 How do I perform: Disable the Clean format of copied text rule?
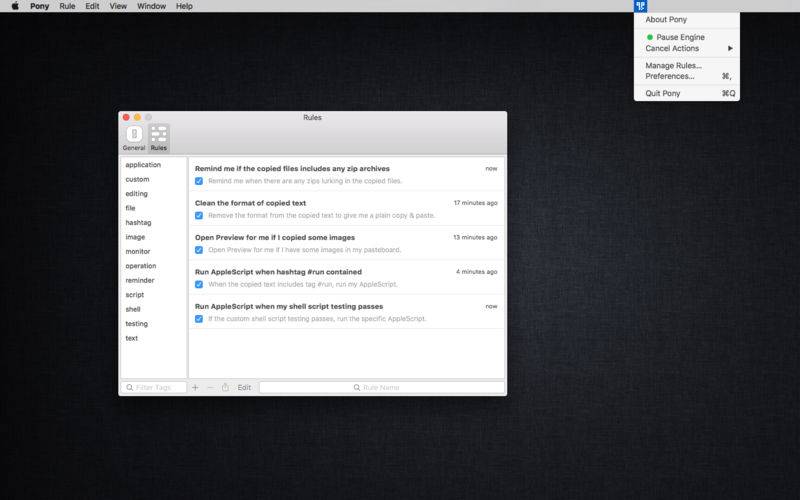tap(199, 215)
